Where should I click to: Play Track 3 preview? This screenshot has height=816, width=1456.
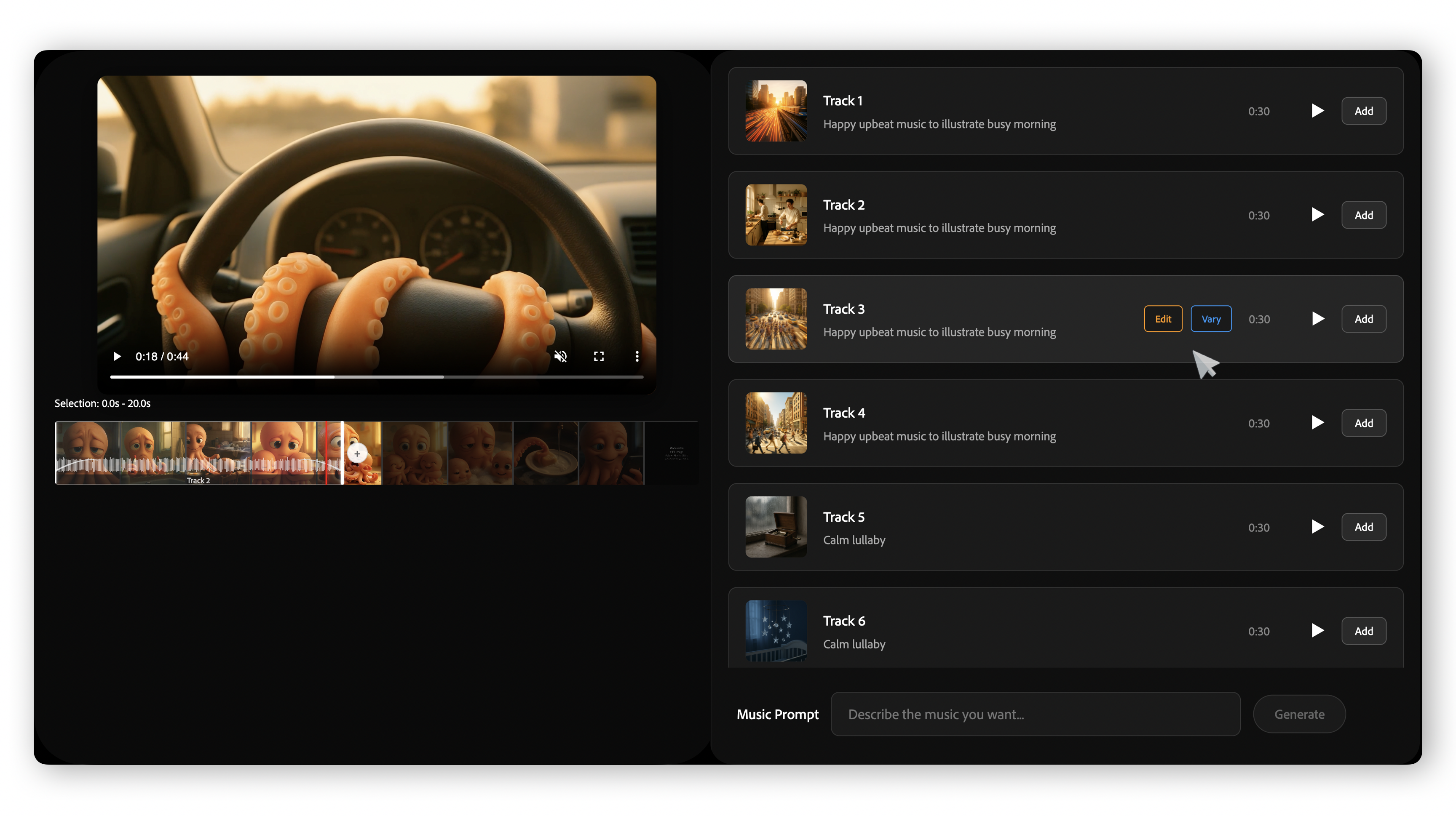click(1317, 319)
